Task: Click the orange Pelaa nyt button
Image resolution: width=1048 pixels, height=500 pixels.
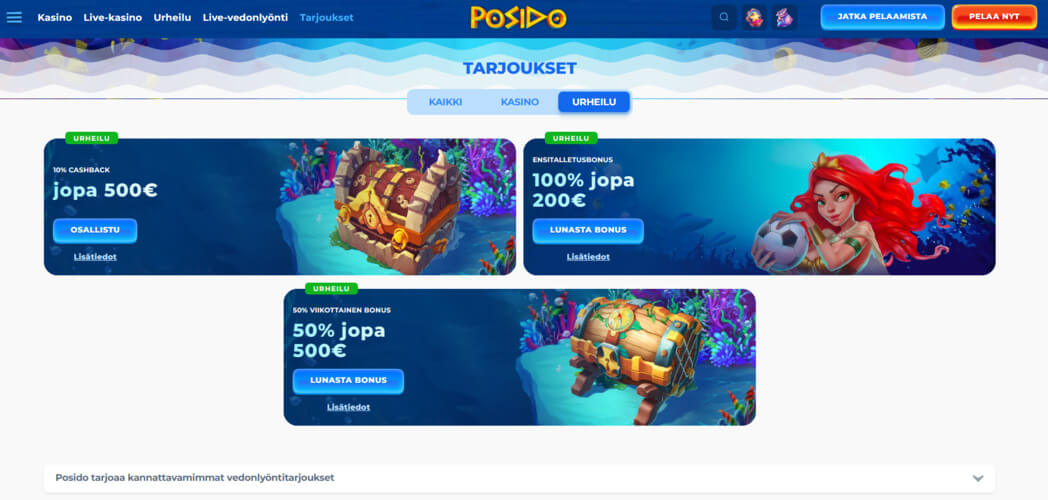Action: point(994,17)
